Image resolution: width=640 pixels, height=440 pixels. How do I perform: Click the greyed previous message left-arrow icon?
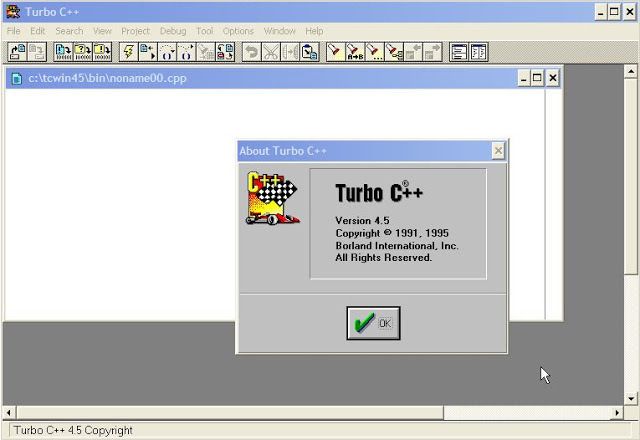pos(413,52)
